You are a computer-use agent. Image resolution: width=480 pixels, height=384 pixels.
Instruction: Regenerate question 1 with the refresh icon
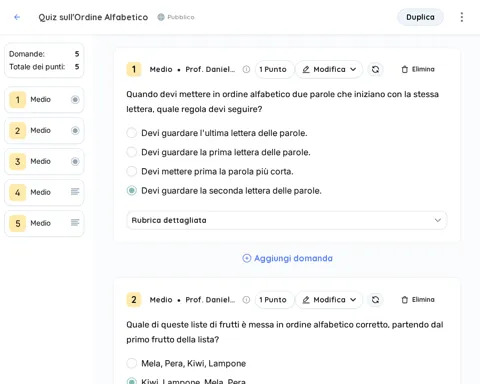pos(375,69)
